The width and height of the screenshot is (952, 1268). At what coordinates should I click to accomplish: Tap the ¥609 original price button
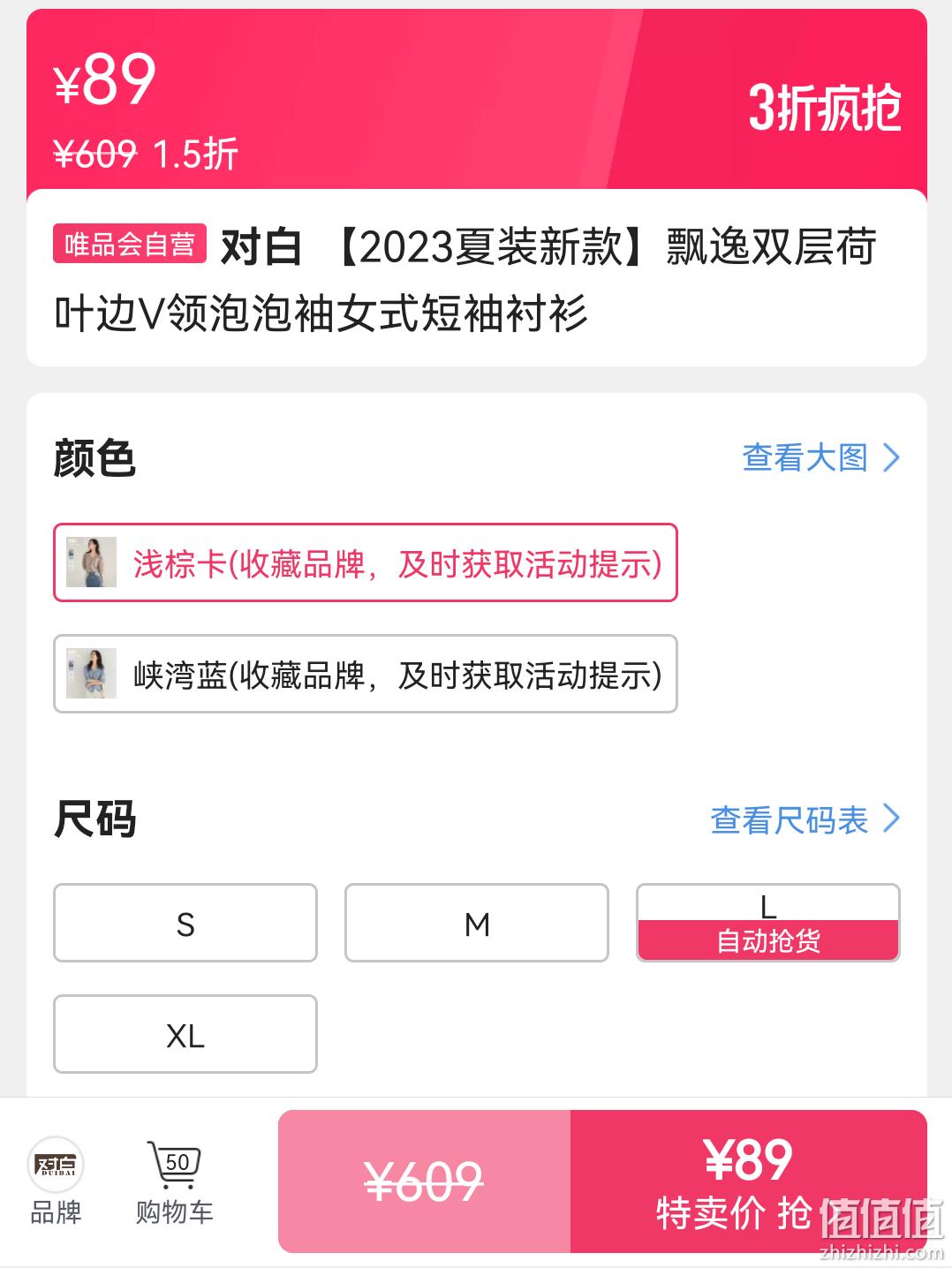(425, 1181)
